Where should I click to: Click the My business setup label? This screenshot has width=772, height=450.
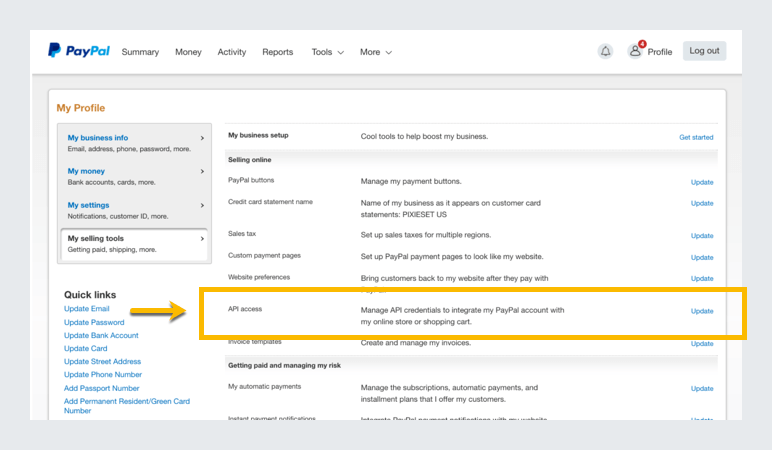click(x=258, y=135)
